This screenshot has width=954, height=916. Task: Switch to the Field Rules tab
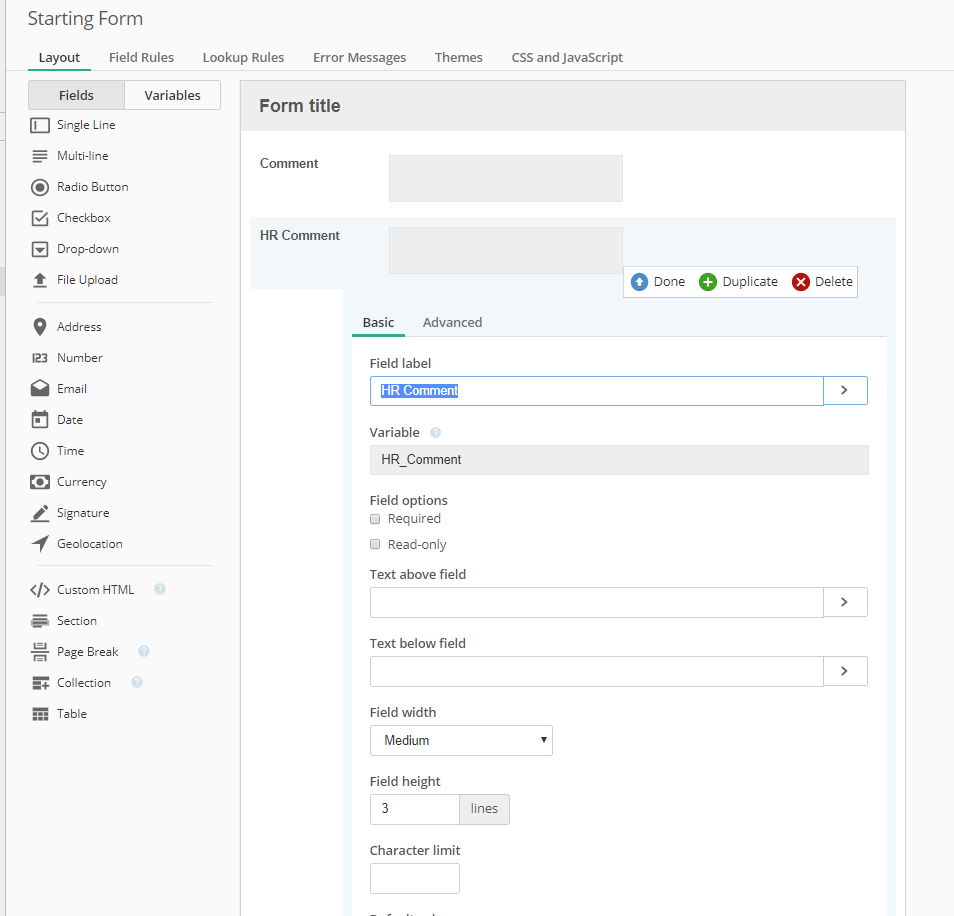coord(141,57)
